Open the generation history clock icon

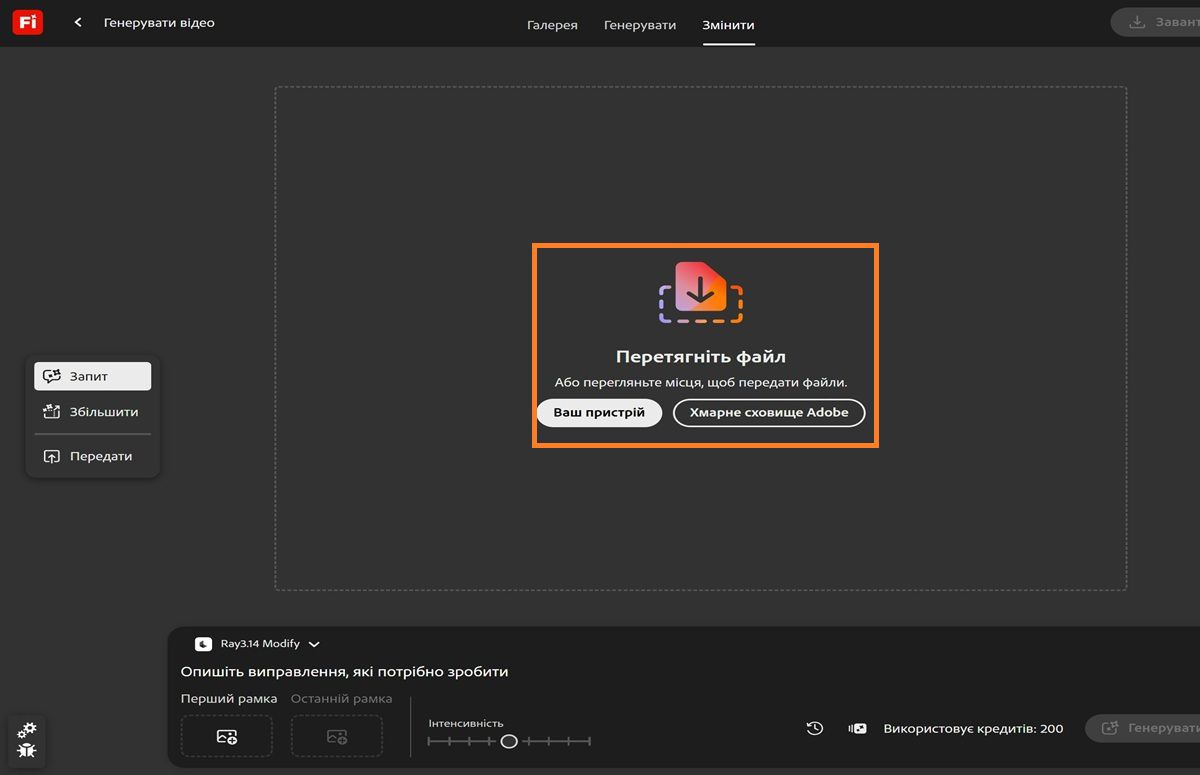[815, 728]
